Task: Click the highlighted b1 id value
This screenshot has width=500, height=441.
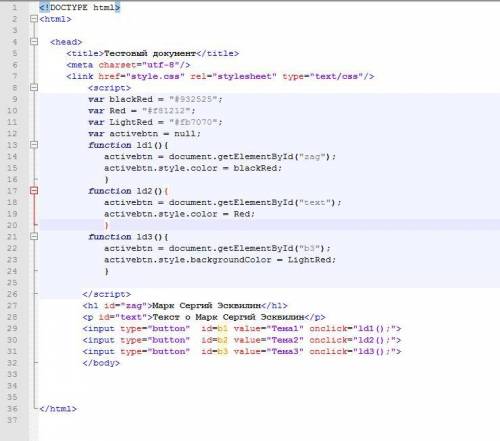Action: (x=222, y=329)
